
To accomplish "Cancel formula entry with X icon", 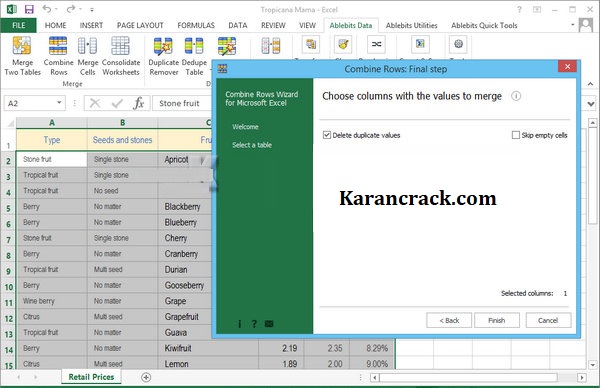I will click(x=95, y=103).
